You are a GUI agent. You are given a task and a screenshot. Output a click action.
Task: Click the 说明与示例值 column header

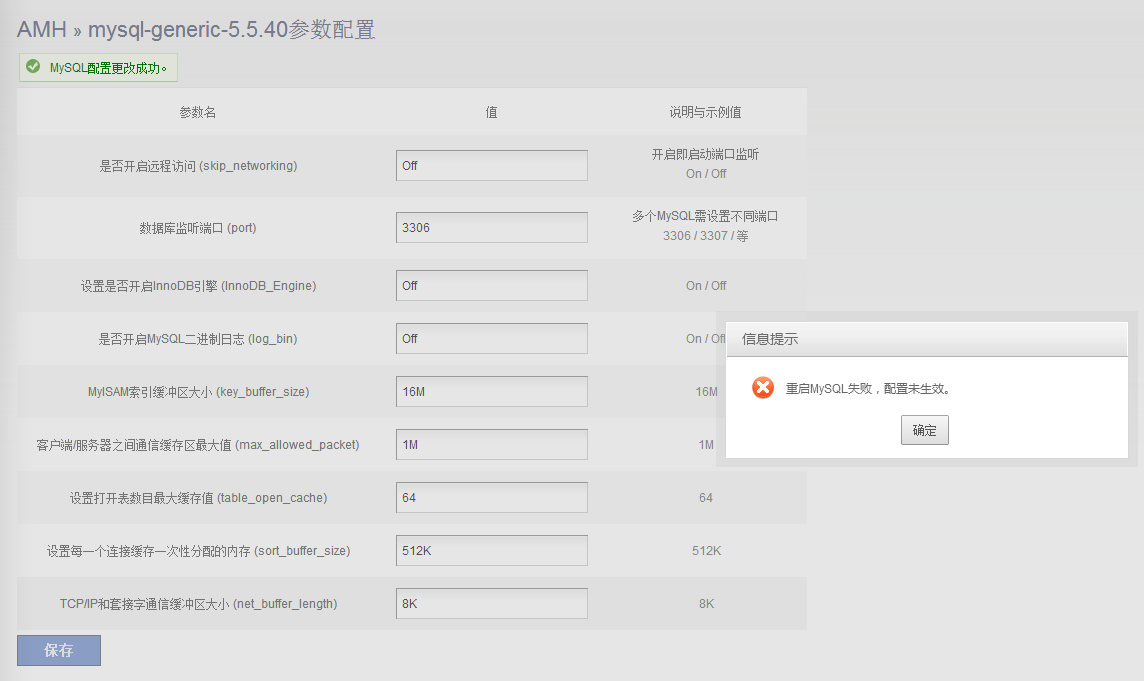point(705,112)
